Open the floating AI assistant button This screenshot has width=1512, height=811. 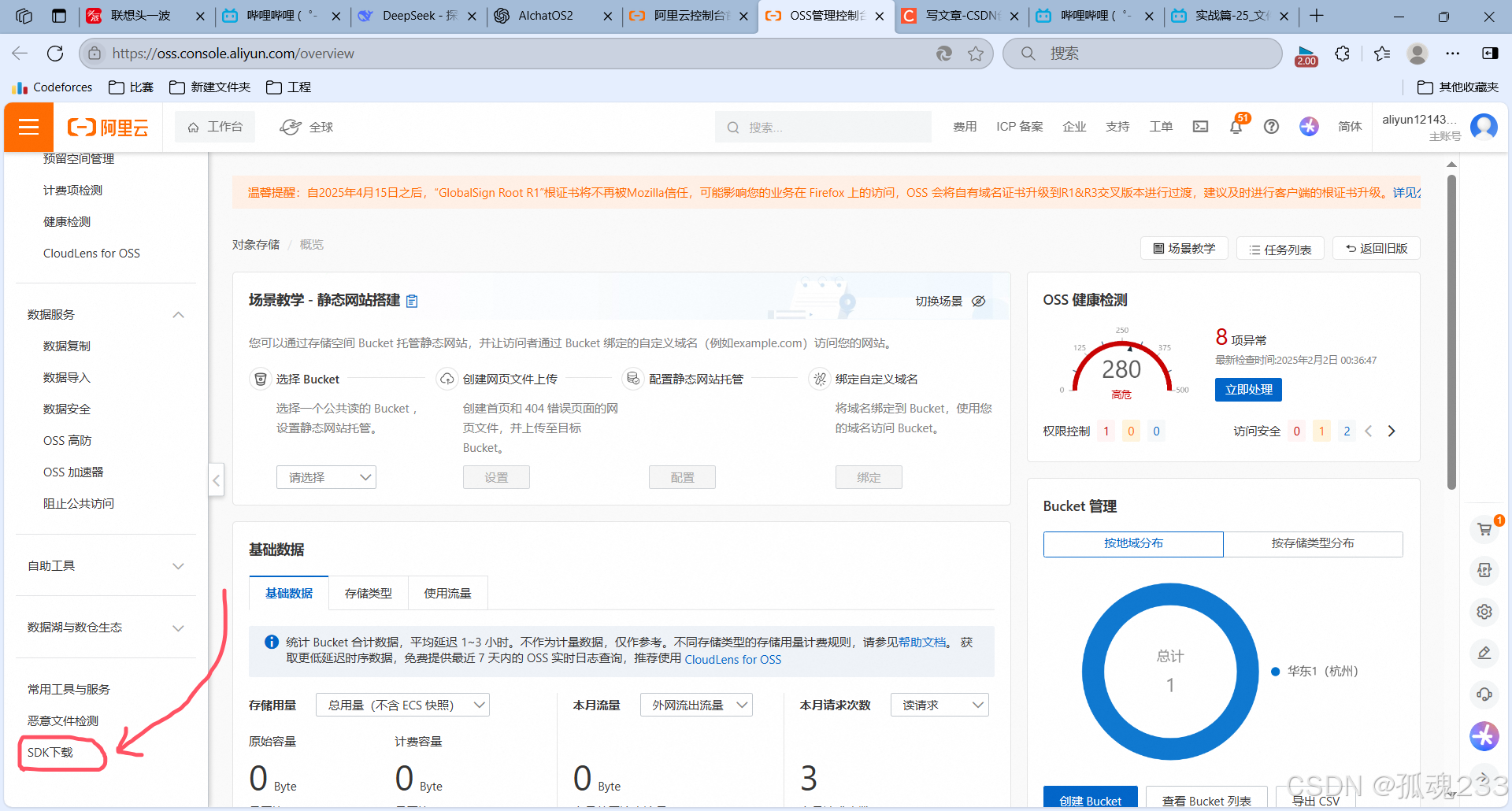tap(1484, 736)
